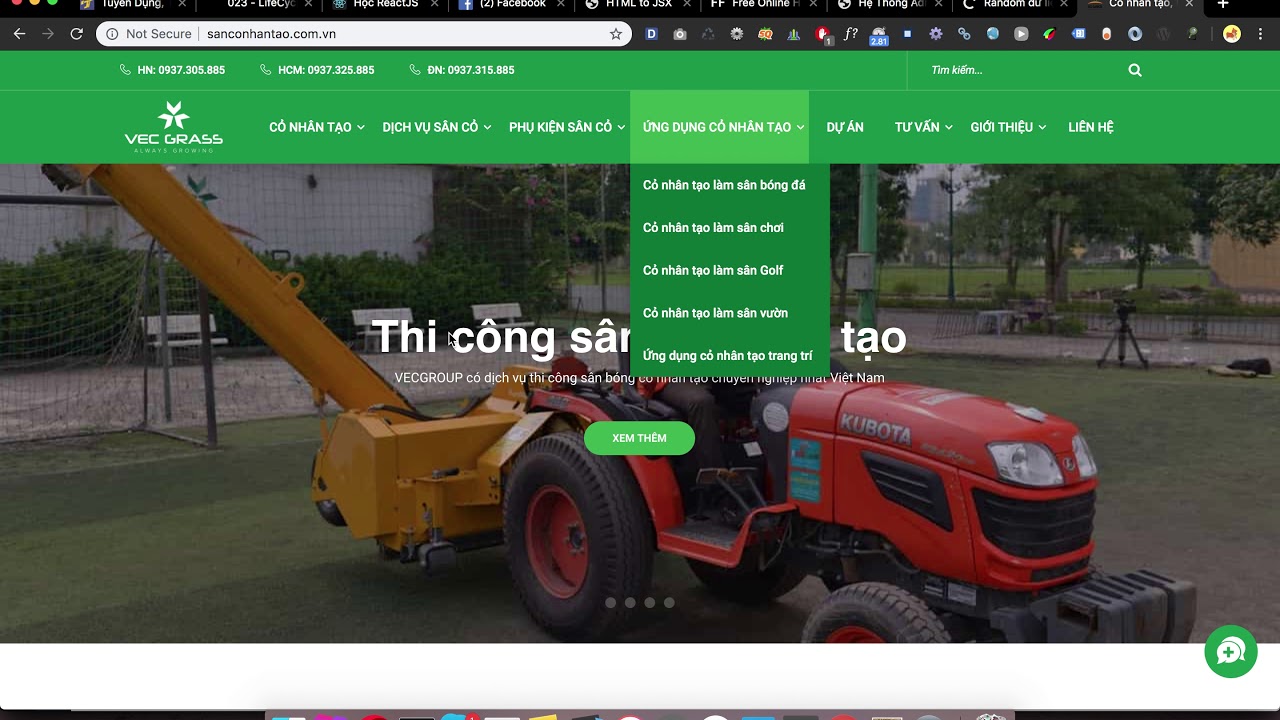Call the HCM: 0937.325.885 phone link
Viewport: 1280px width, 720px height.
click(x=317, y=70)
